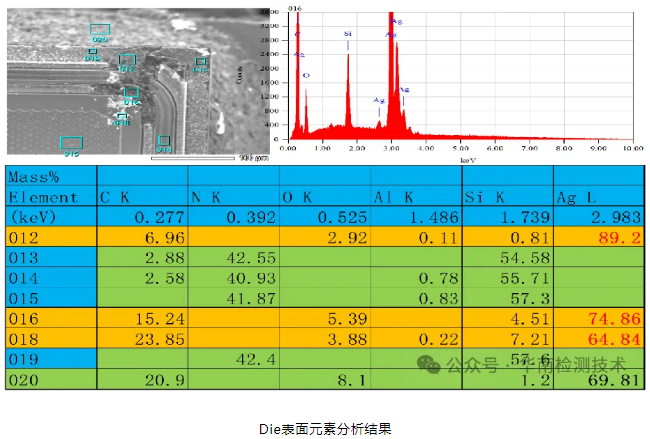Click the O peak label in spectrum
This screenshot has height=439, width=650.
coord(306,75)
